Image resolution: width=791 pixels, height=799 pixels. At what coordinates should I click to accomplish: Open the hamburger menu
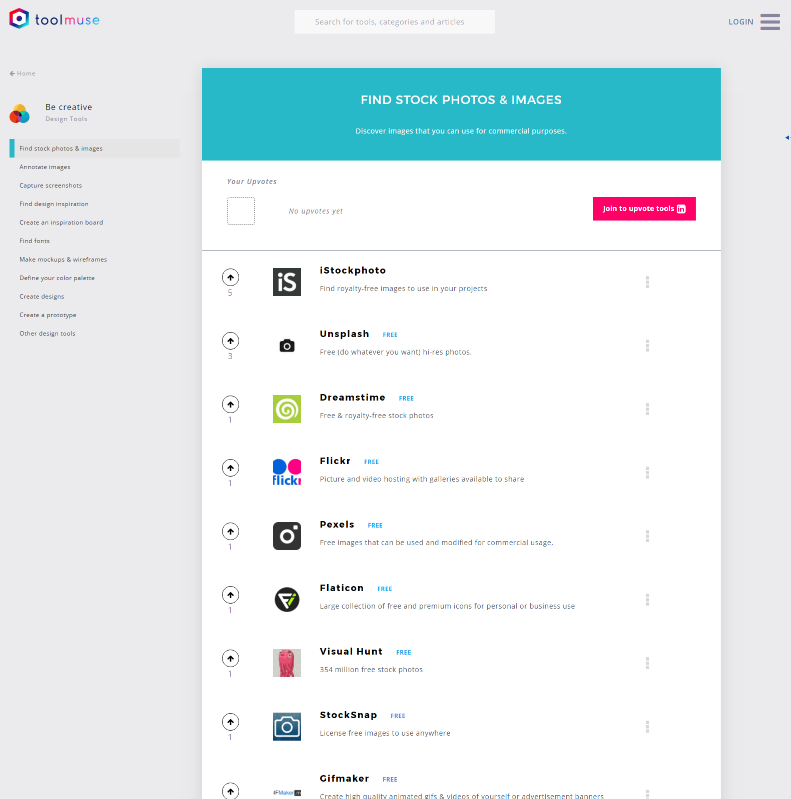tap(770, 22)
